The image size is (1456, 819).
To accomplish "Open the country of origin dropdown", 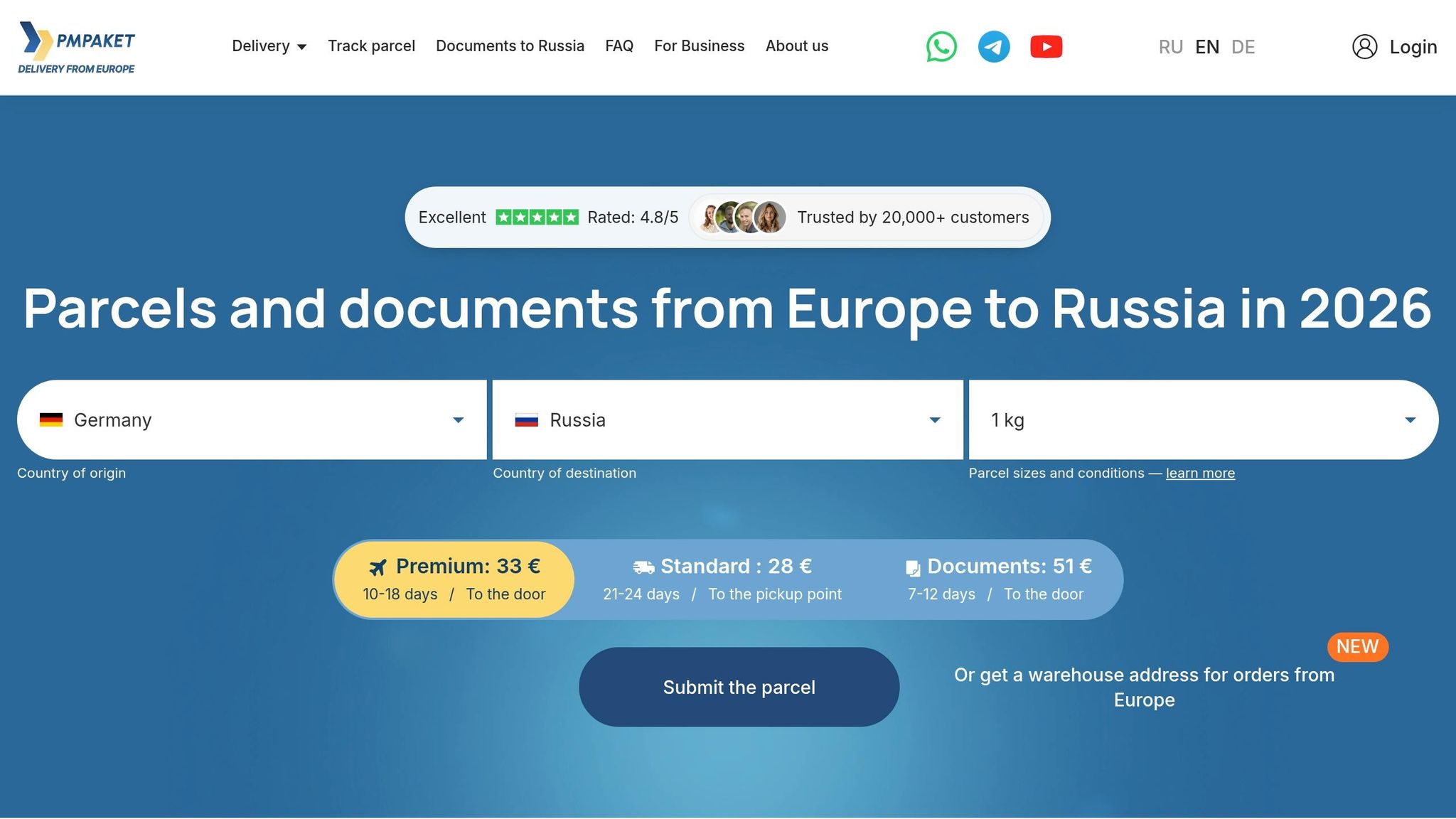I will coord(252,419).
